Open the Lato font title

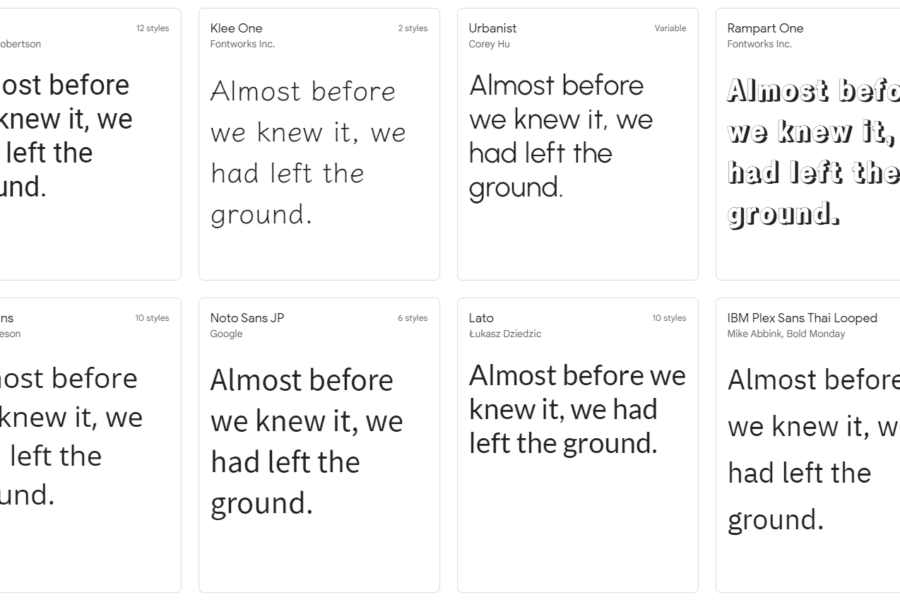(481, 318)
